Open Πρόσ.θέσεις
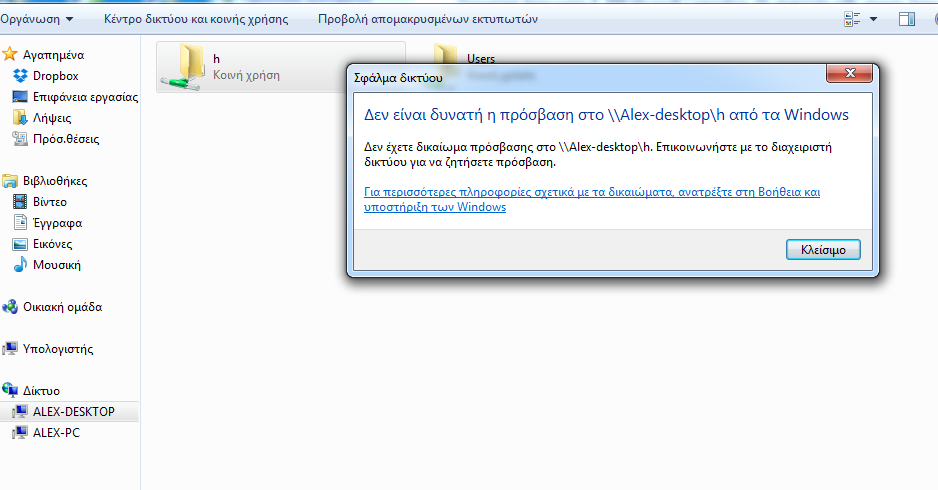938x490 pixels. [x=66, y=139]
